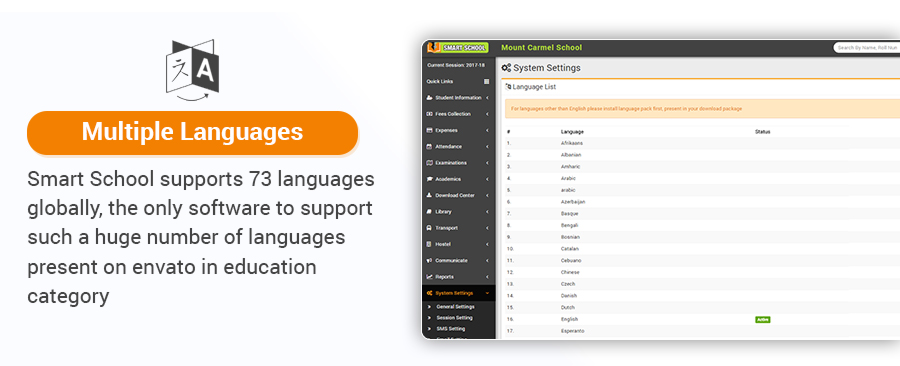
Task: Click the Reports chart icon
Action: tap(429, 277)
